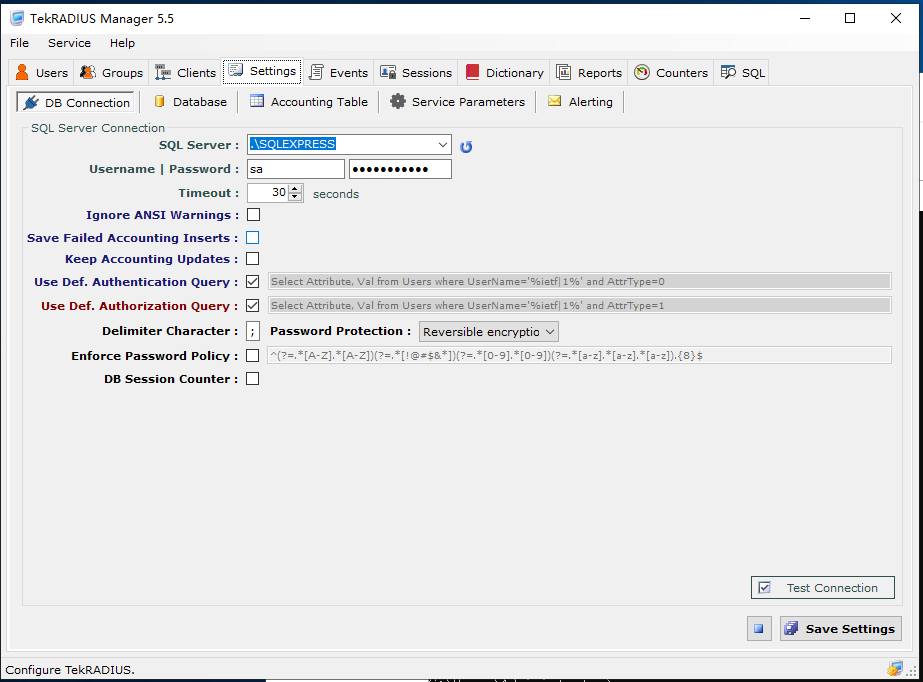Open Database sub-tab via its cylinder icon

click(x=159, y=102)
